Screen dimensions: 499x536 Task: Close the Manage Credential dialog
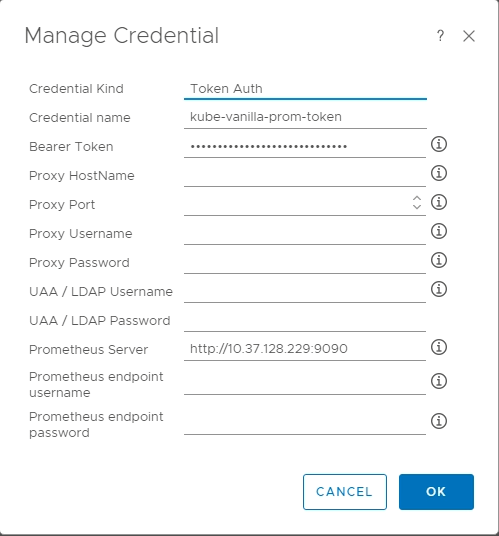point(469,36)
